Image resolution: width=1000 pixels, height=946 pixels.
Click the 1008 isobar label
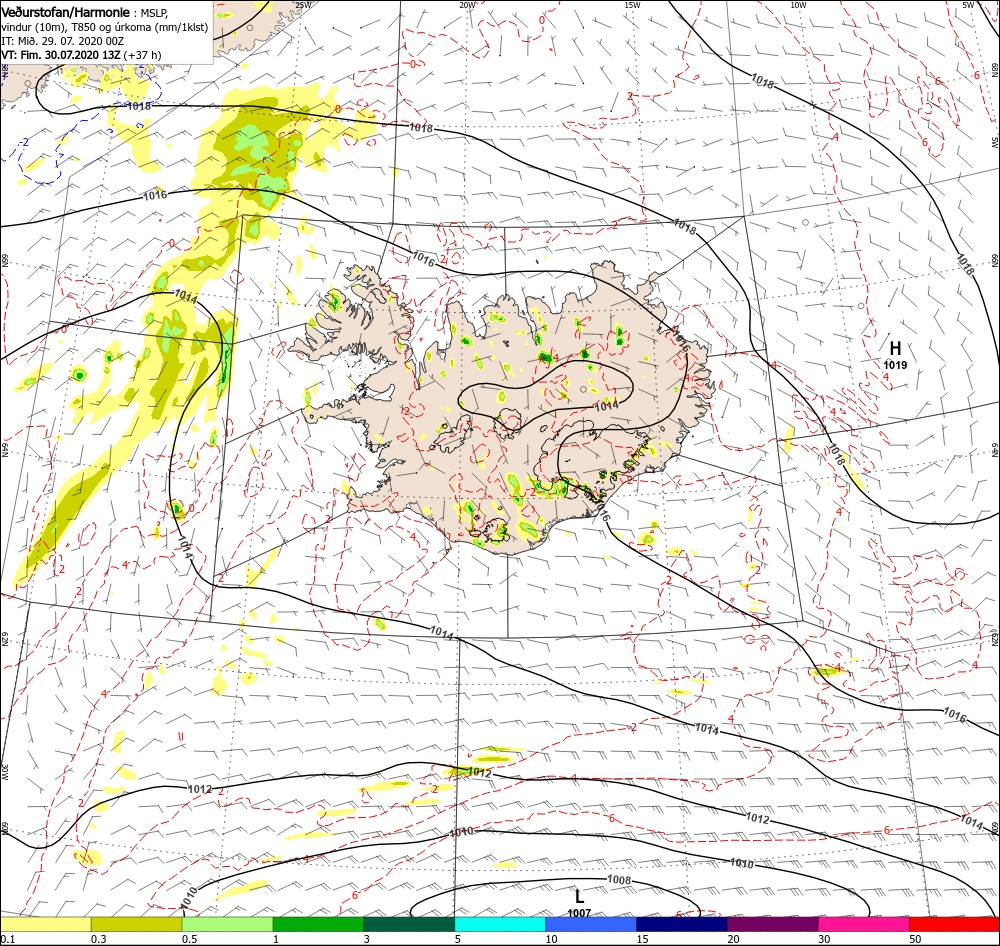tap(619, 880)
